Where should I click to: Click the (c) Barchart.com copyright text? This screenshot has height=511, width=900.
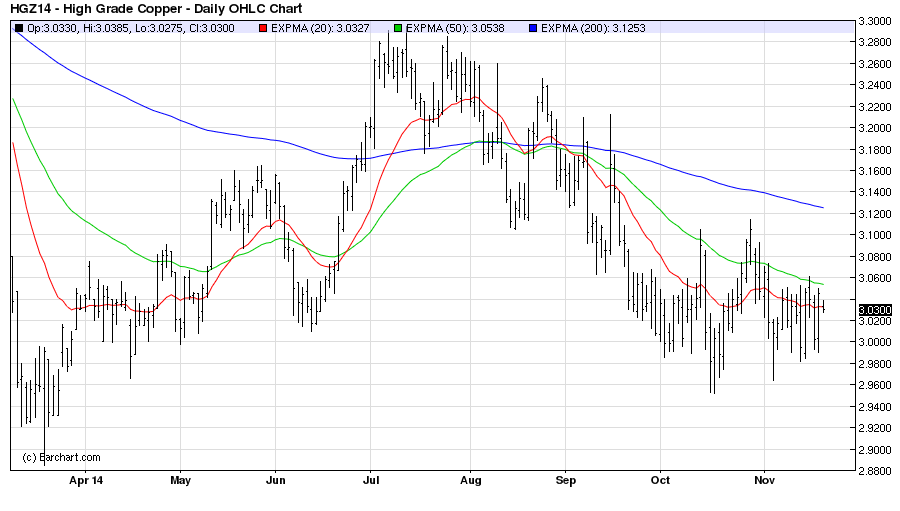[61, 458]
